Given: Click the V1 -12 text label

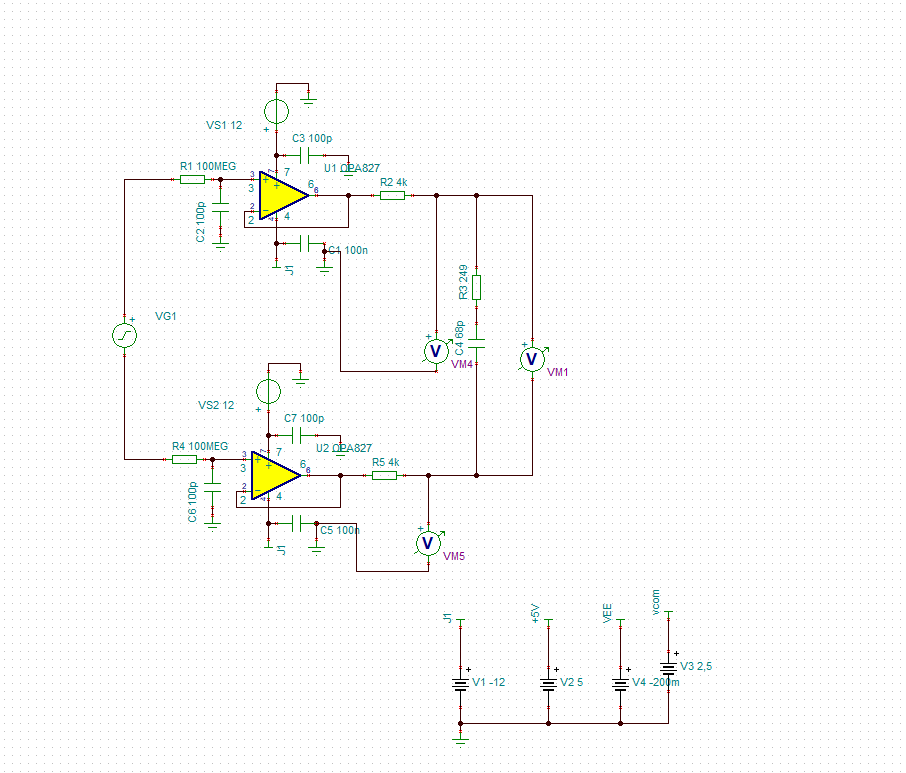Looking at the screenshot, I should [488, 682].
